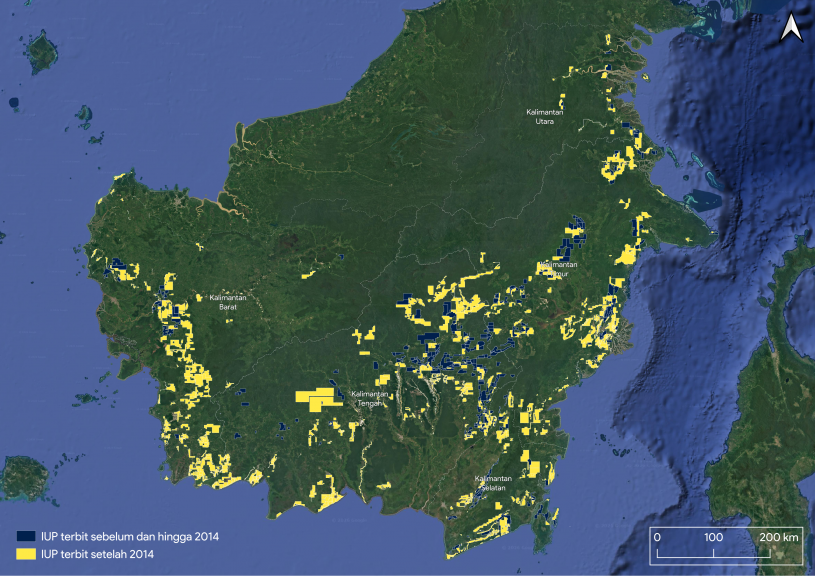Viewport: 815px width, 576px height.
Task: Click dark blue concession cluster above Kalimantan Timur label
Action: [572, 235]
